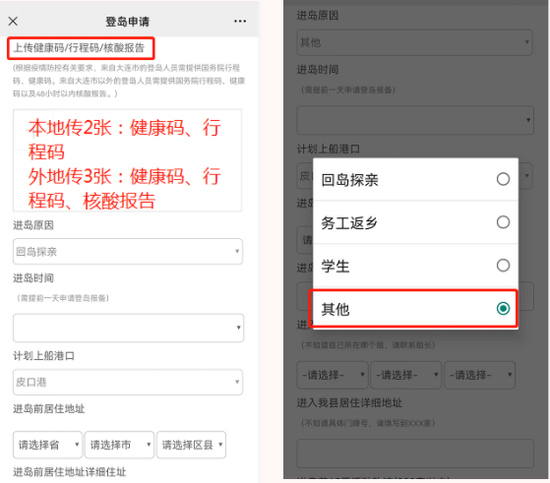Open empty 进岛时间 dropdown in right dimmed screen
Screen dimensions: 550x483
point(415,120)
